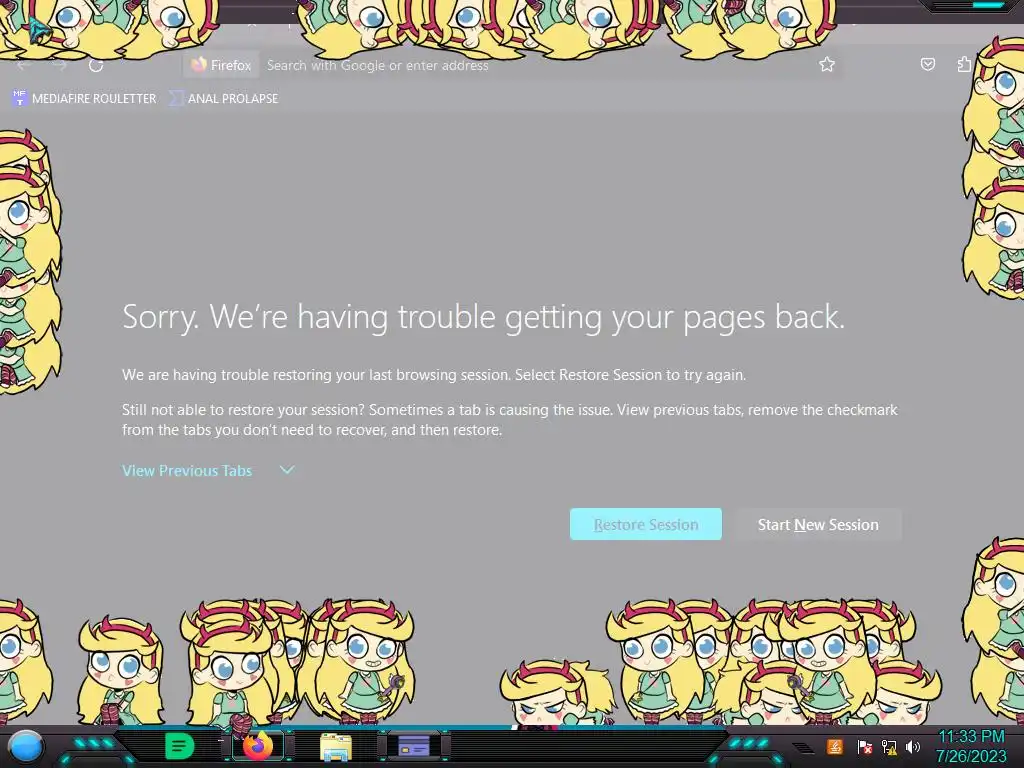Image resolution: width=1024 pixels, height=768 pixels.
Task: Click the View Previous Tabs link
Action: coord(187,470)
